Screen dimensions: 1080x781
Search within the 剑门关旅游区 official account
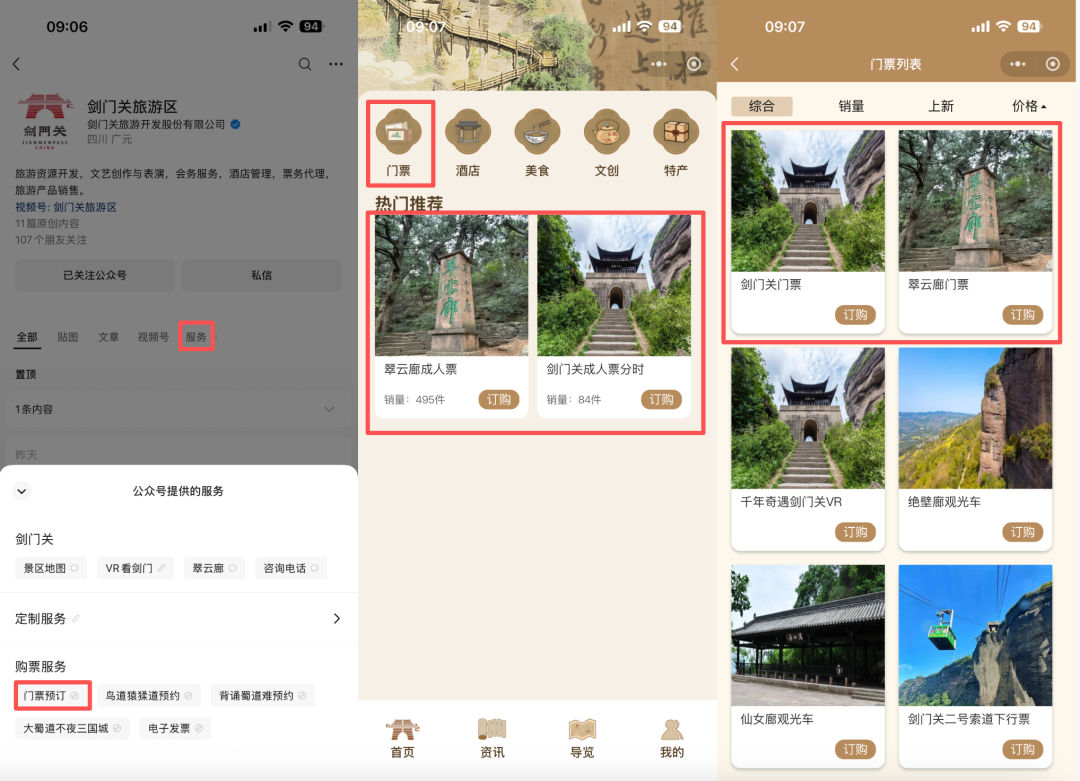[304, 64]
